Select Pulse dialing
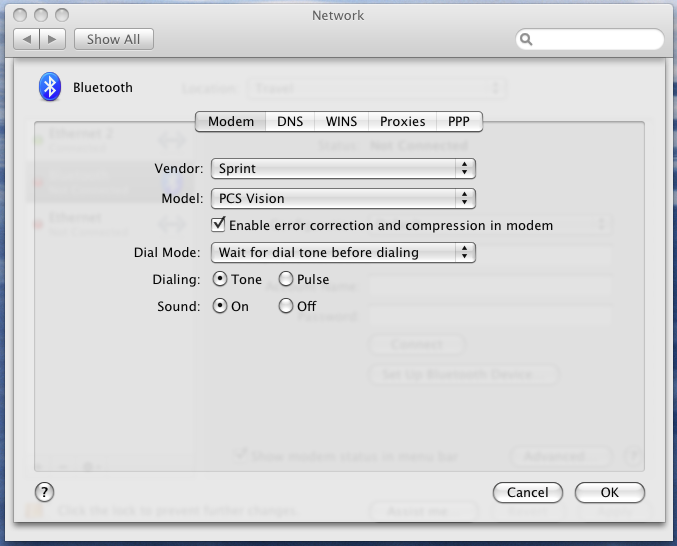 pos(286,279)
